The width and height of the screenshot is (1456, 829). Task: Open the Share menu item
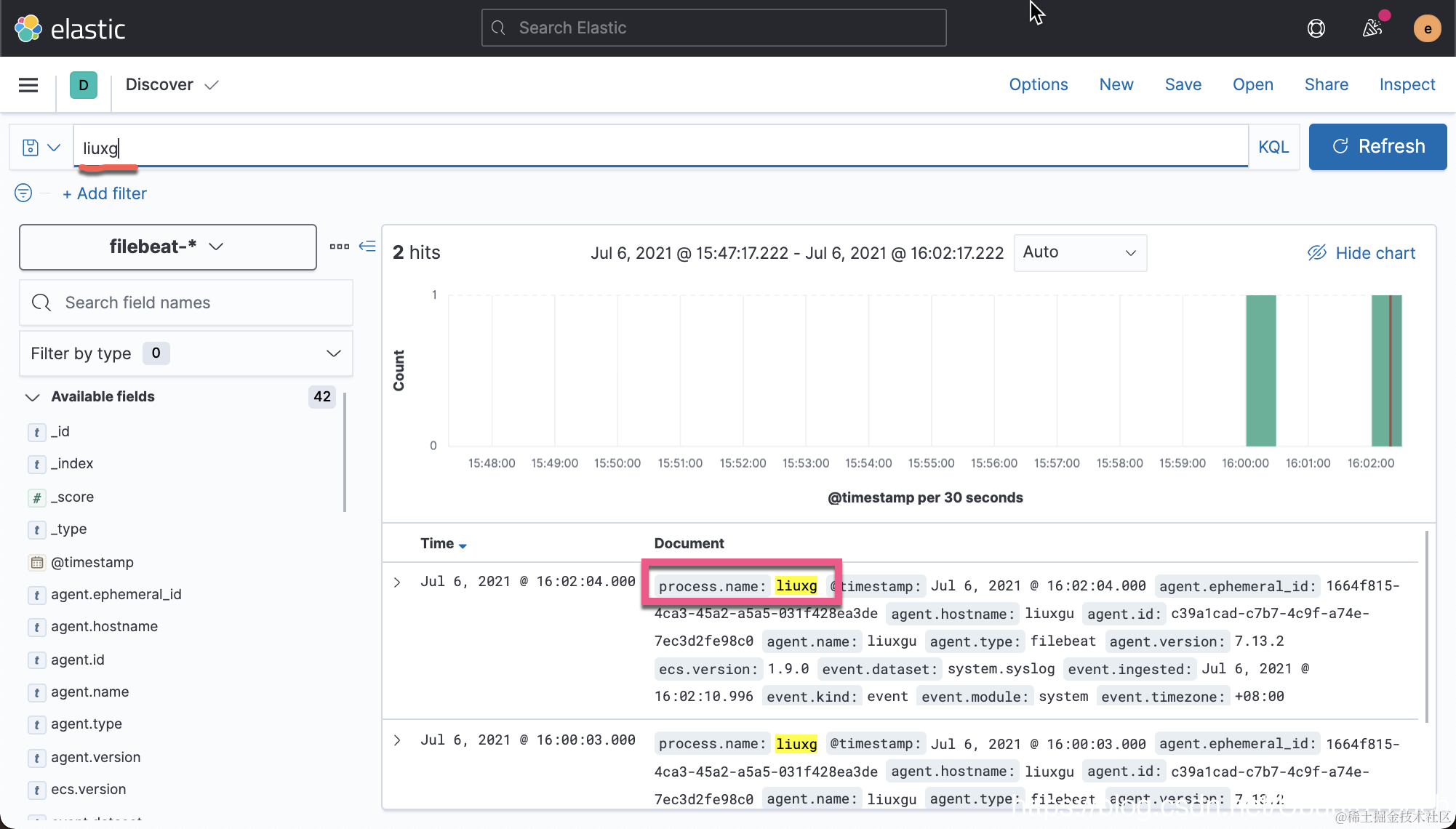click(x=1326, y=85)
